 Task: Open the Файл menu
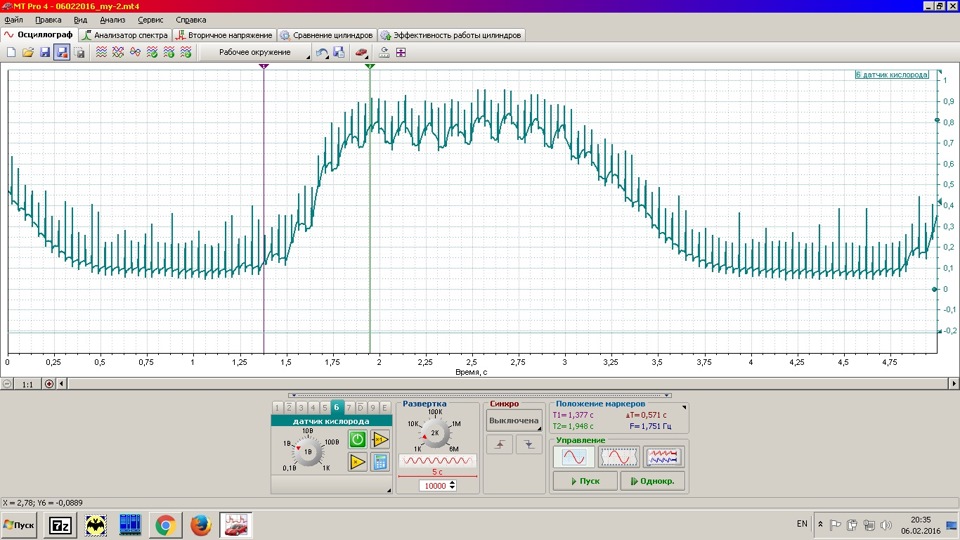13,20
